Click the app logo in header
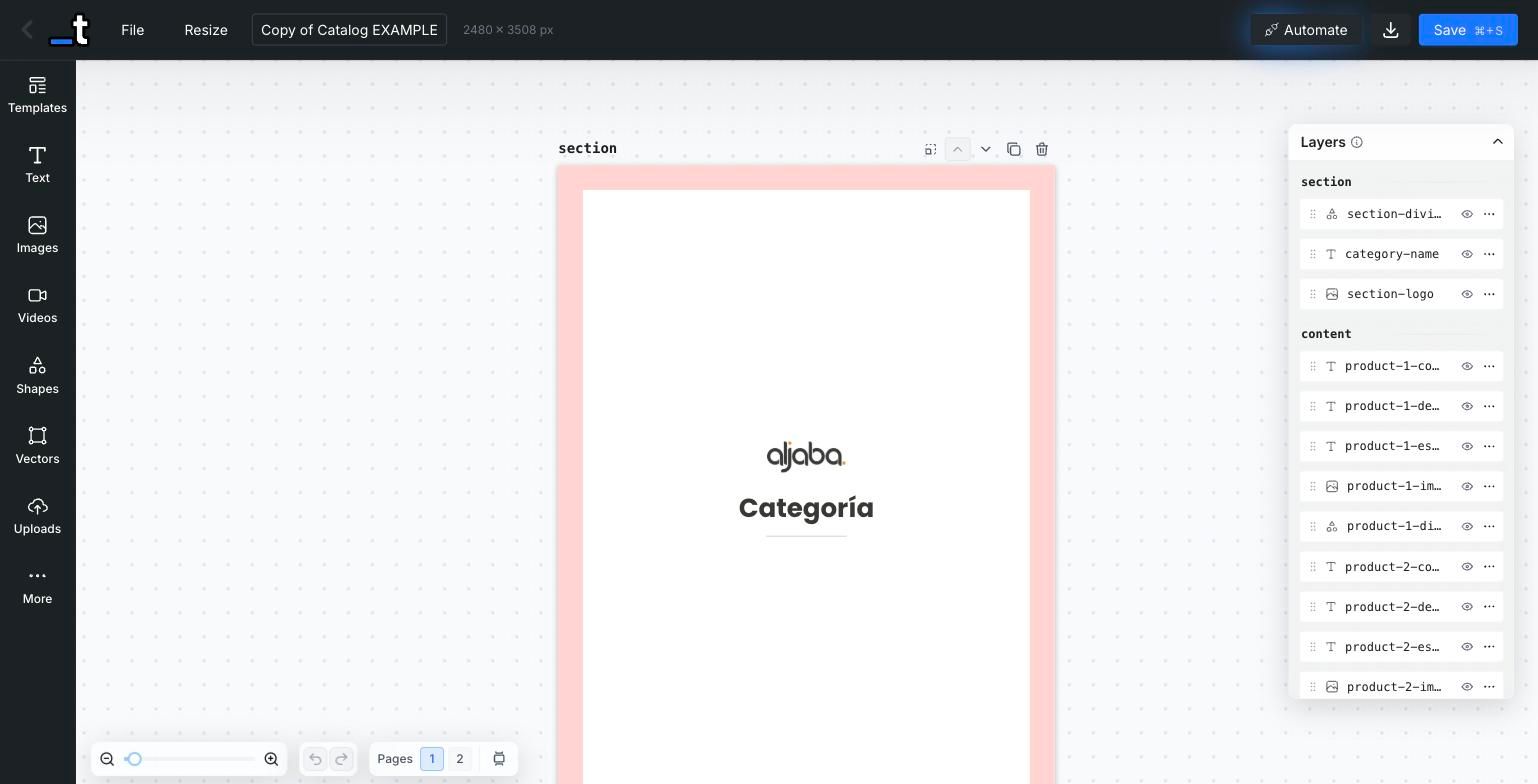Image resolution: width=1538 pixels, height=784 pixels. point(69,30)
